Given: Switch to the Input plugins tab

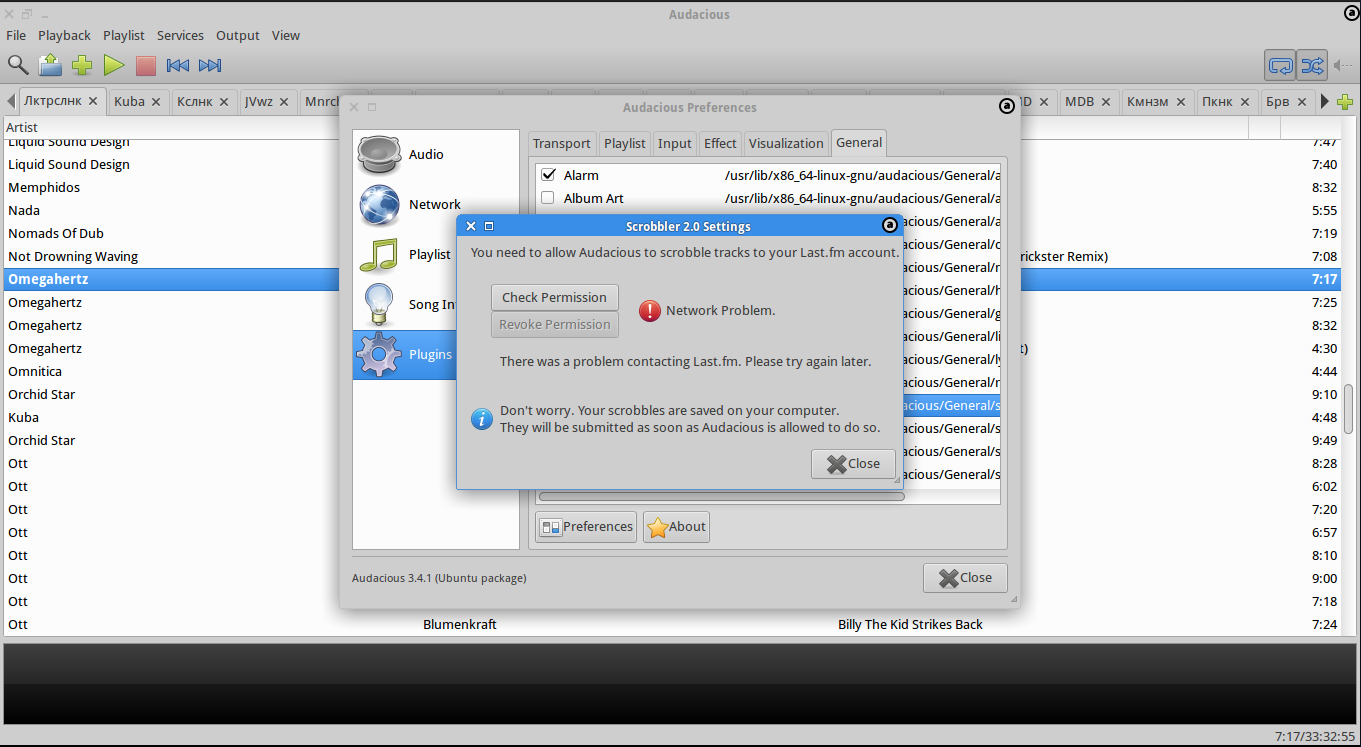Looking at the screenshot, I should [x=675, y=143].
